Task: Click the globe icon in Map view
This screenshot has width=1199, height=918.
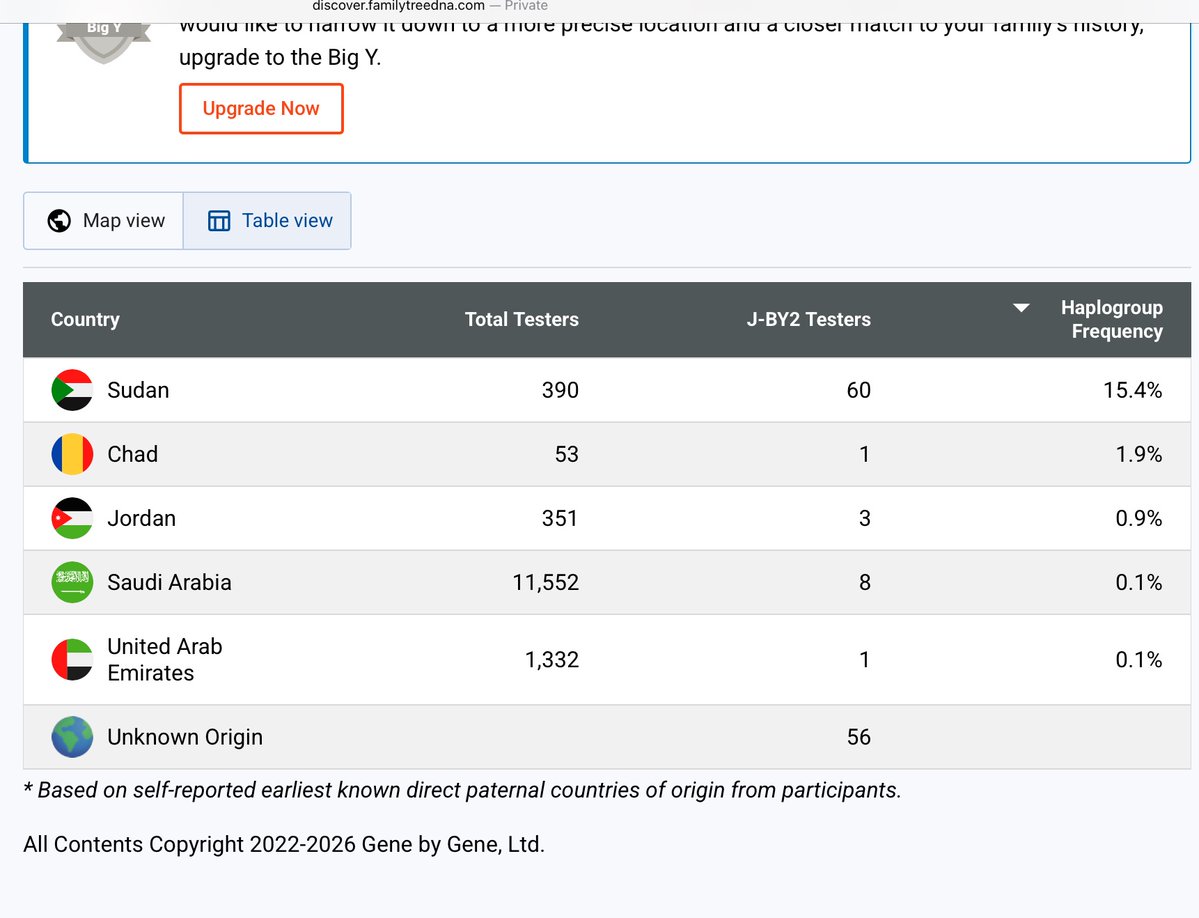Action: pos(59,221)
